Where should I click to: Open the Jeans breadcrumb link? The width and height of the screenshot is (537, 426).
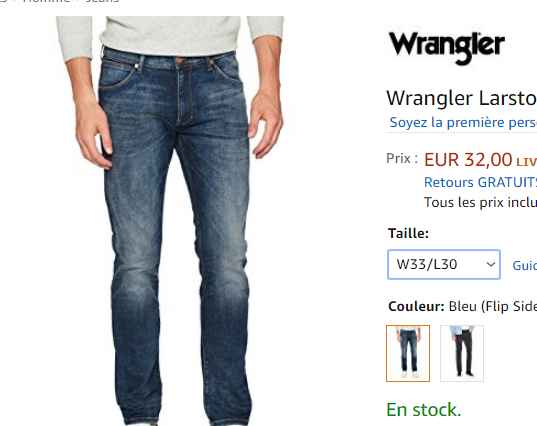102,1
